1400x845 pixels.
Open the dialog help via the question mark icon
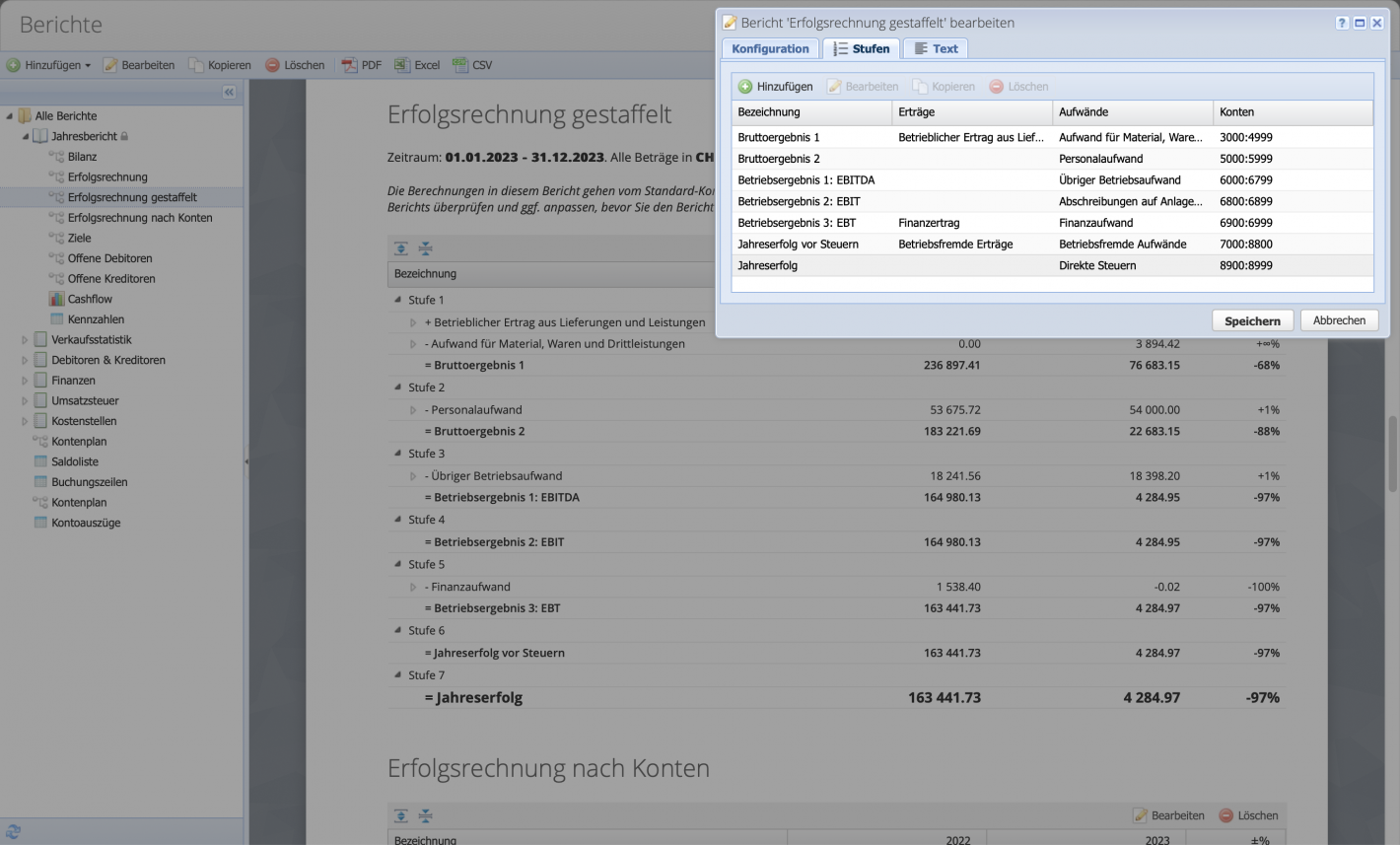pyautogui.click(x=1341, y=23)
